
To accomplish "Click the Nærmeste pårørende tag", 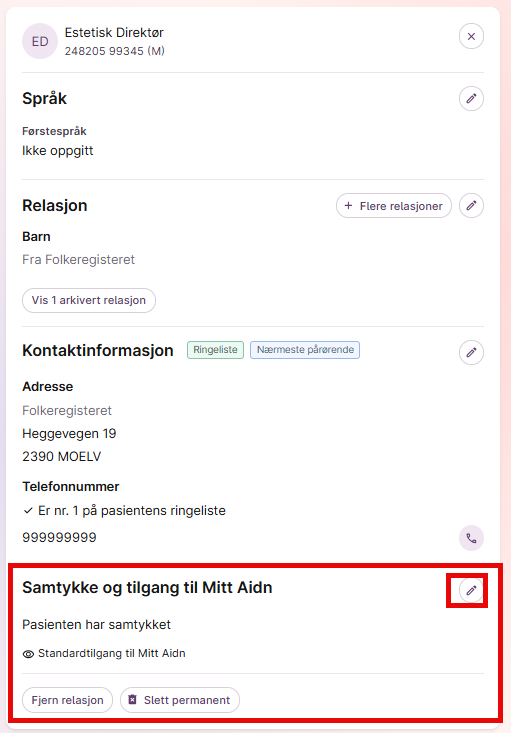I will pos(305,350).
